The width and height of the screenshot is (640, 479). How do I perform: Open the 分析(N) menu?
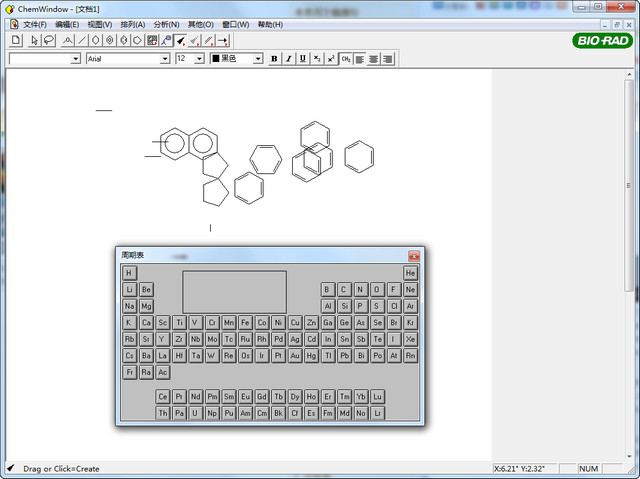tap(167, 24)
